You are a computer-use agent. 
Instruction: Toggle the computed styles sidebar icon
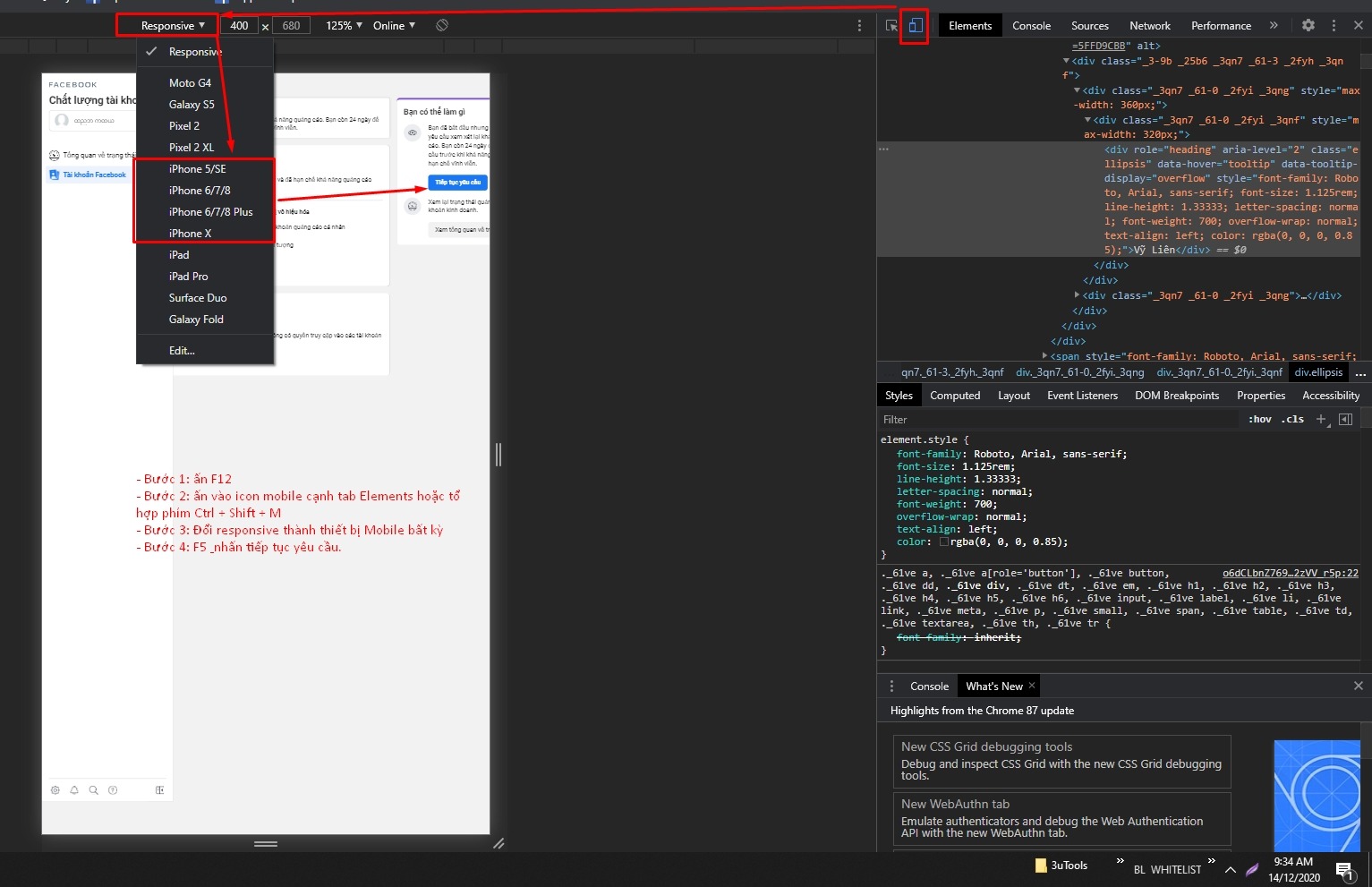pyautogui.click(x=1345, y=419)
